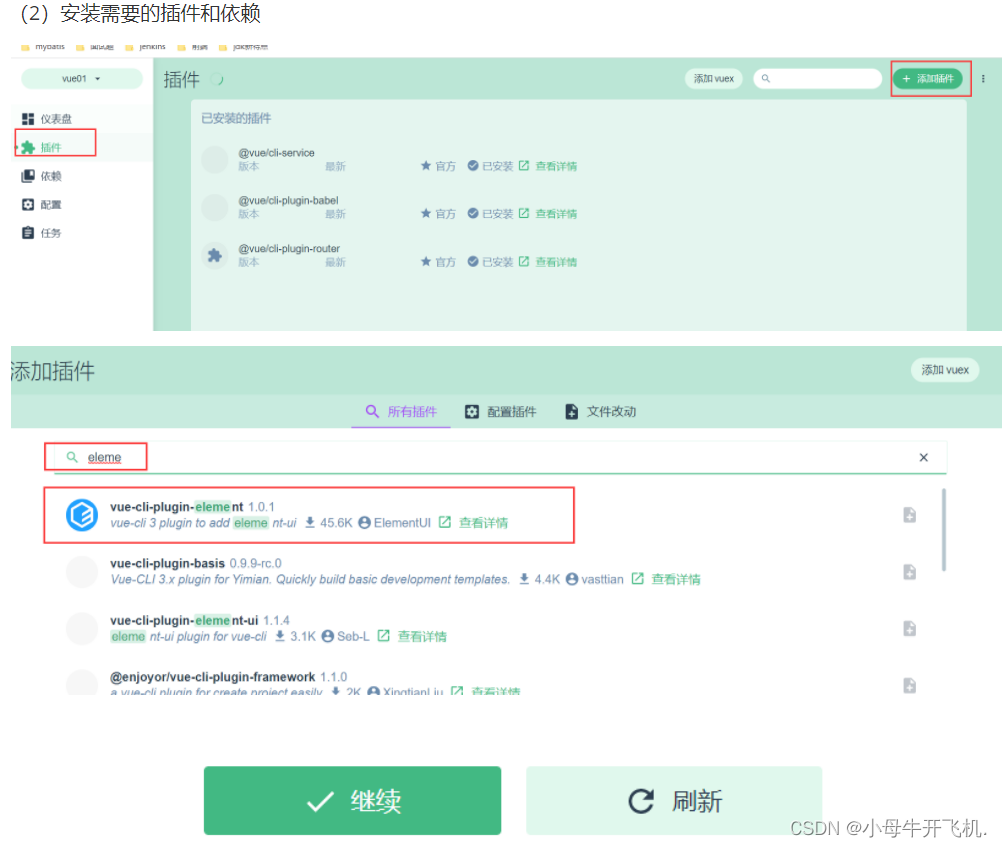Image resolution: width=1002 pixels, height=847 pixels.
Task: Click the plugin search field in header
Action: pyautogui.click(x=818, y=79)
